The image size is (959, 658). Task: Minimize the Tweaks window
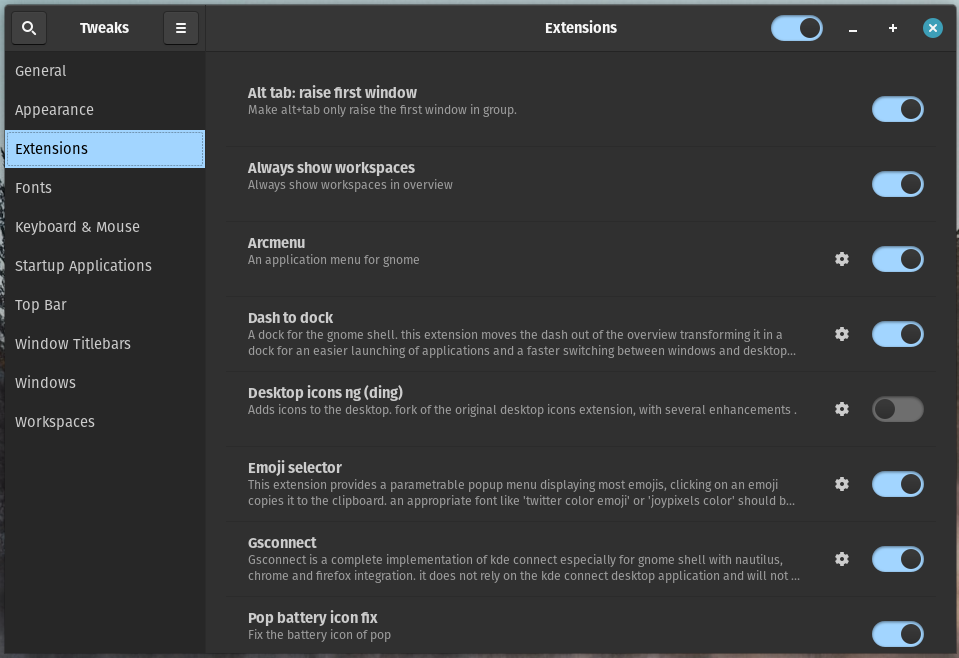853,28
